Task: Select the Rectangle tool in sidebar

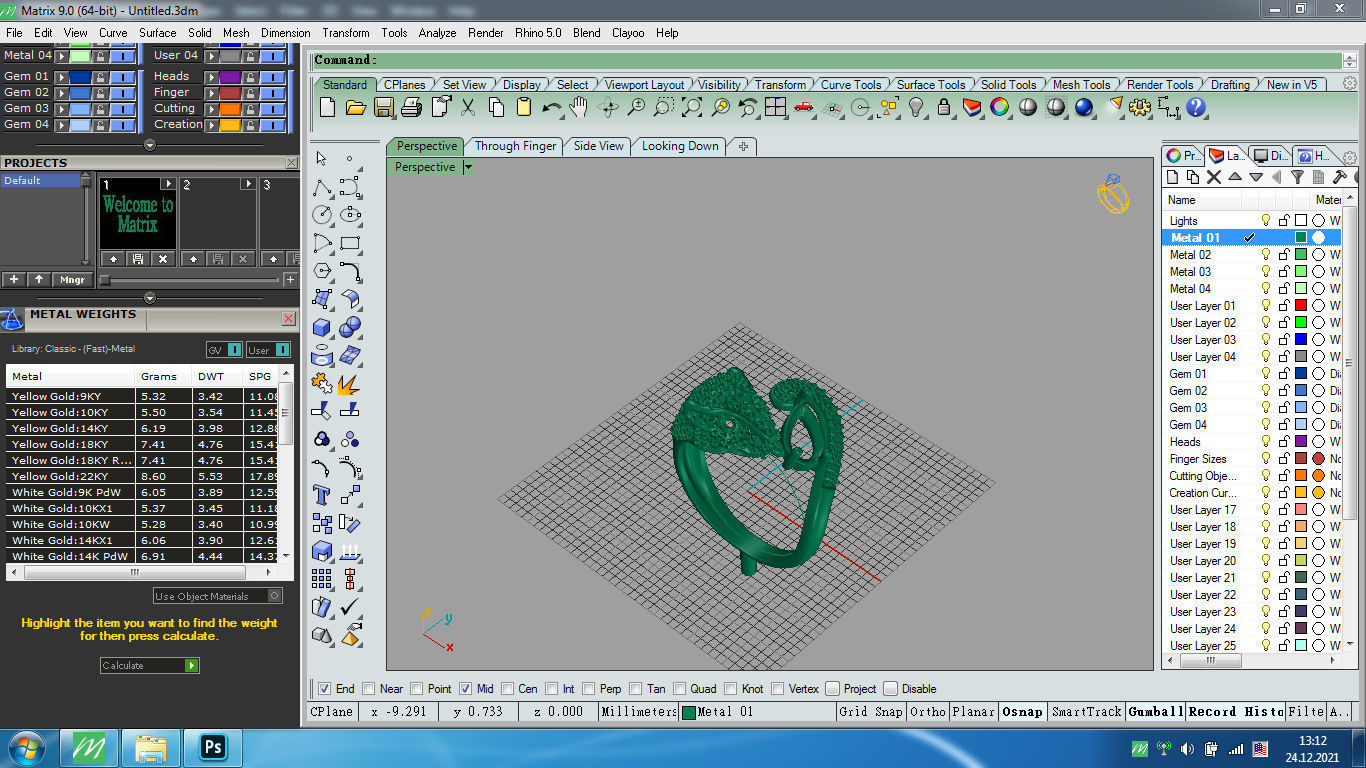Action: click(350, 242)
